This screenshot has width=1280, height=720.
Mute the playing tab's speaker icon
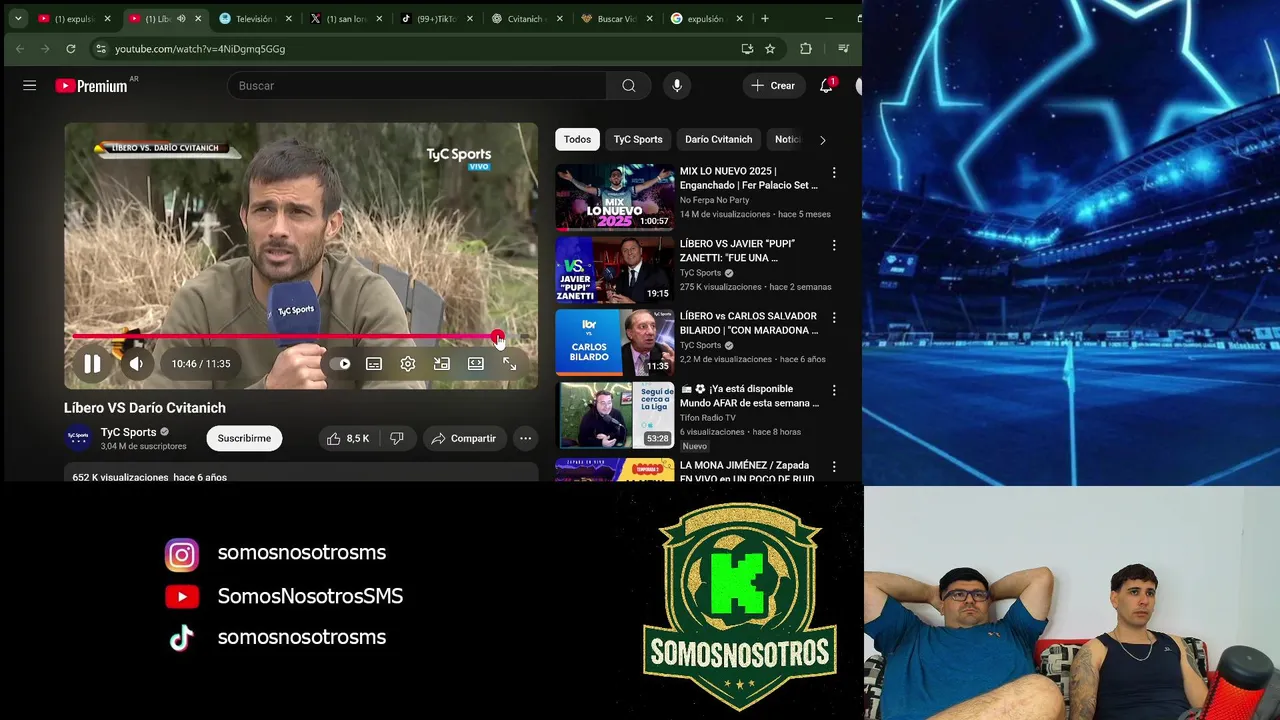181,19
